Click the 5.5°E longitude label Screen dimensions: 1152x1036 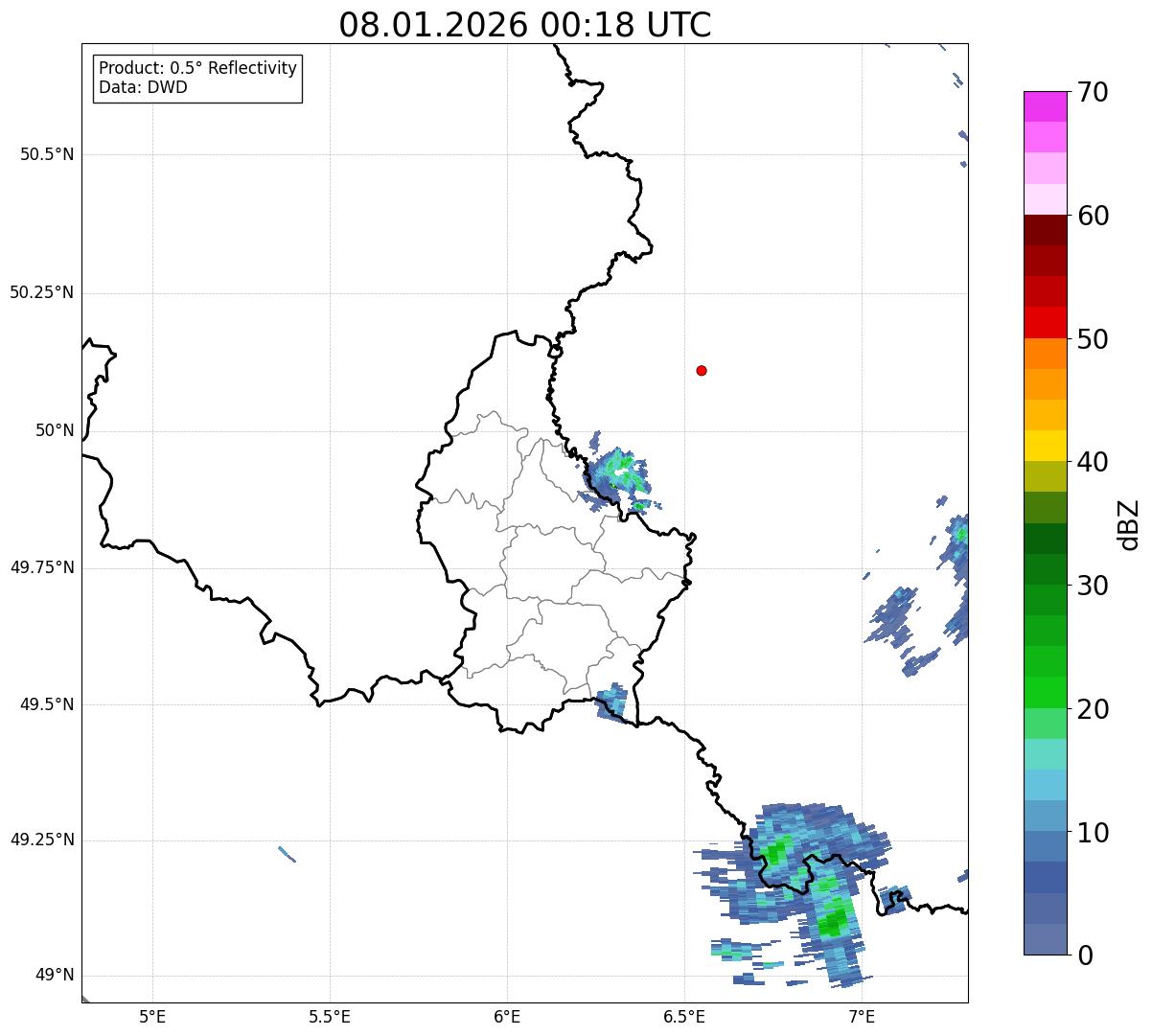click(x=330, y=1017)
